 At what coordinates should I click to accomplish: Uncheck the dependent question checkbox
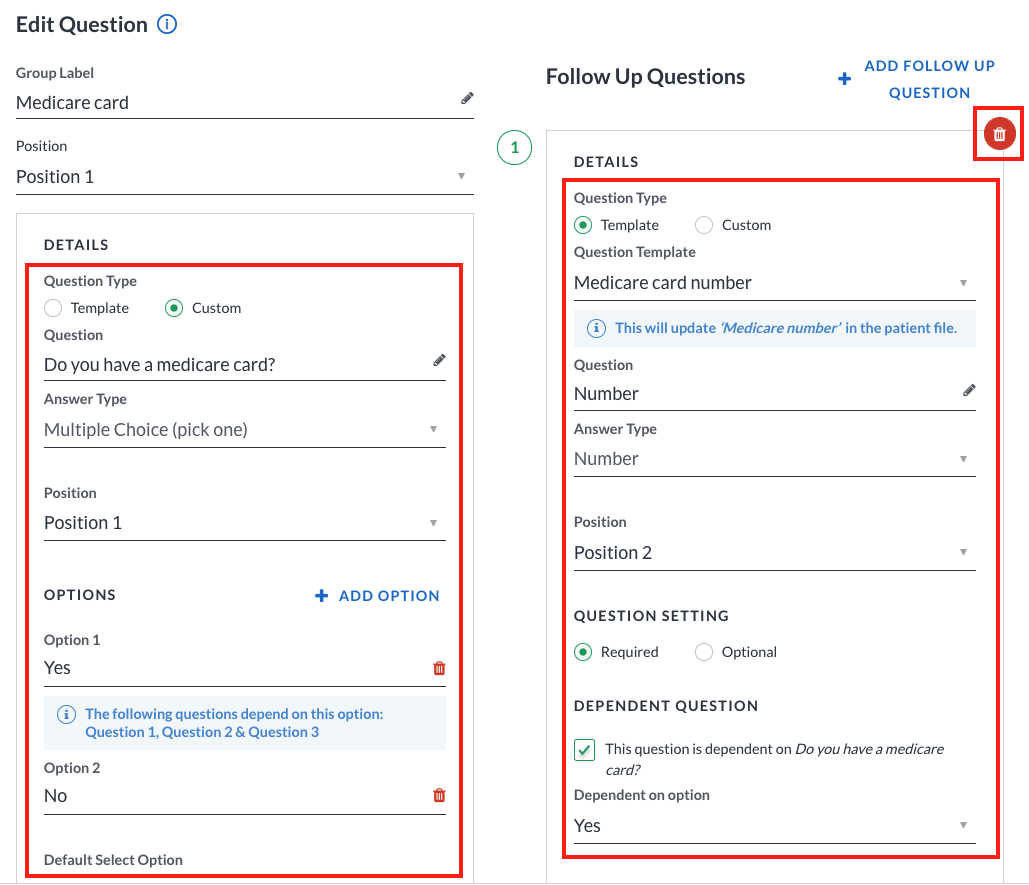pos(584,749)
